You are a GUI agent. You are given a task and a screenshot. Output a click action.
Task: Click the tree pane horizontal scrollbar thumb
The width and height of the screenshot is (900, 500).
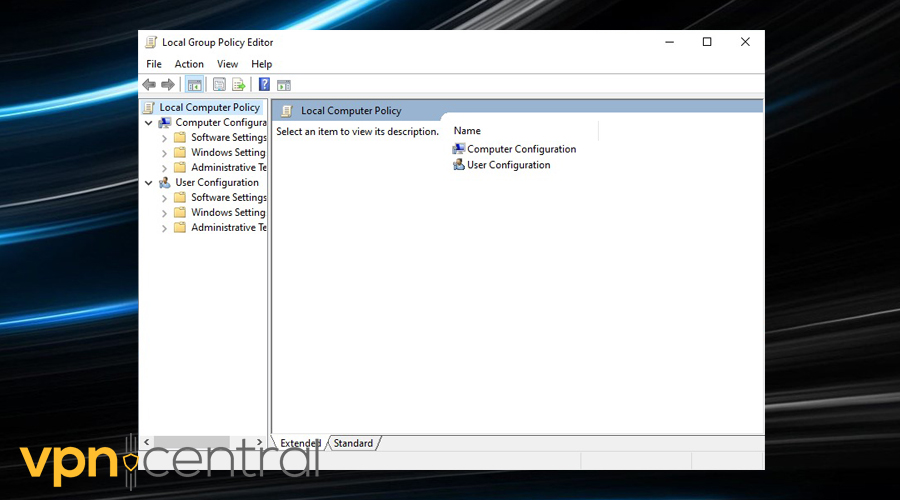pyautogui.click(x=192, y=442)
